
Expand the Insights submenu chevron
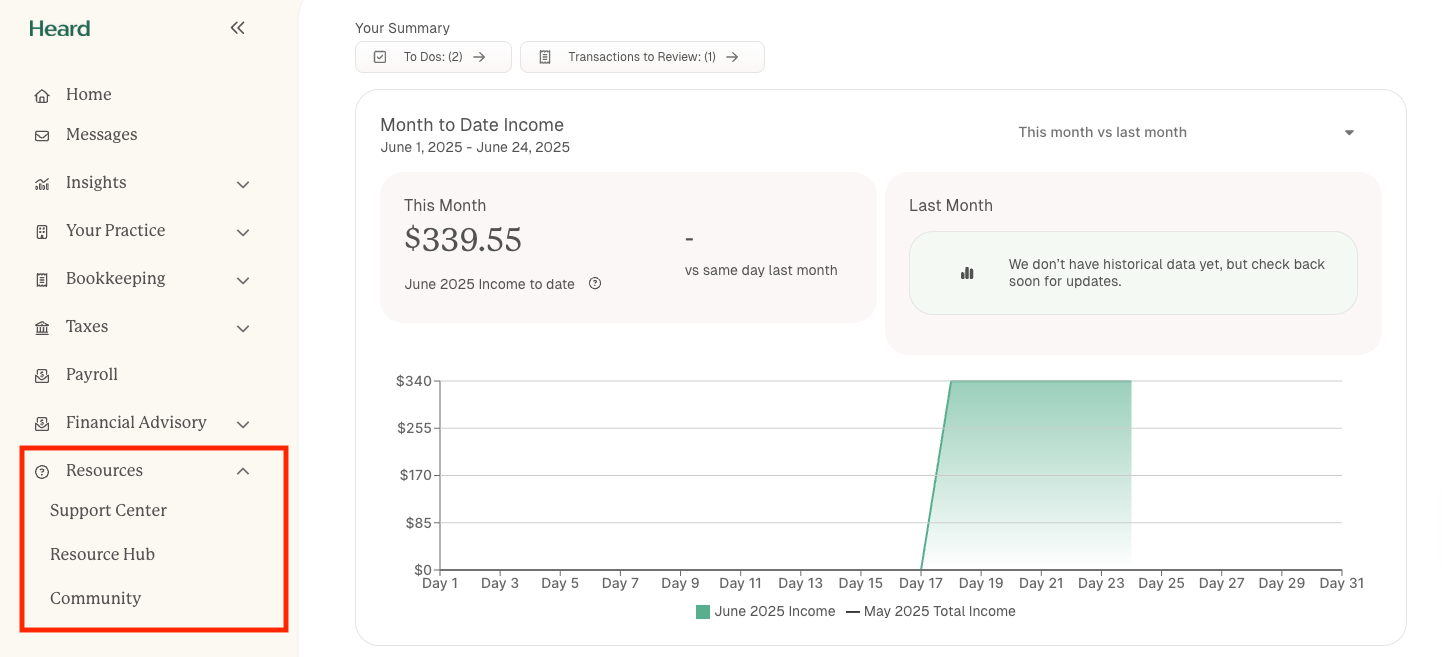(243, 184)
